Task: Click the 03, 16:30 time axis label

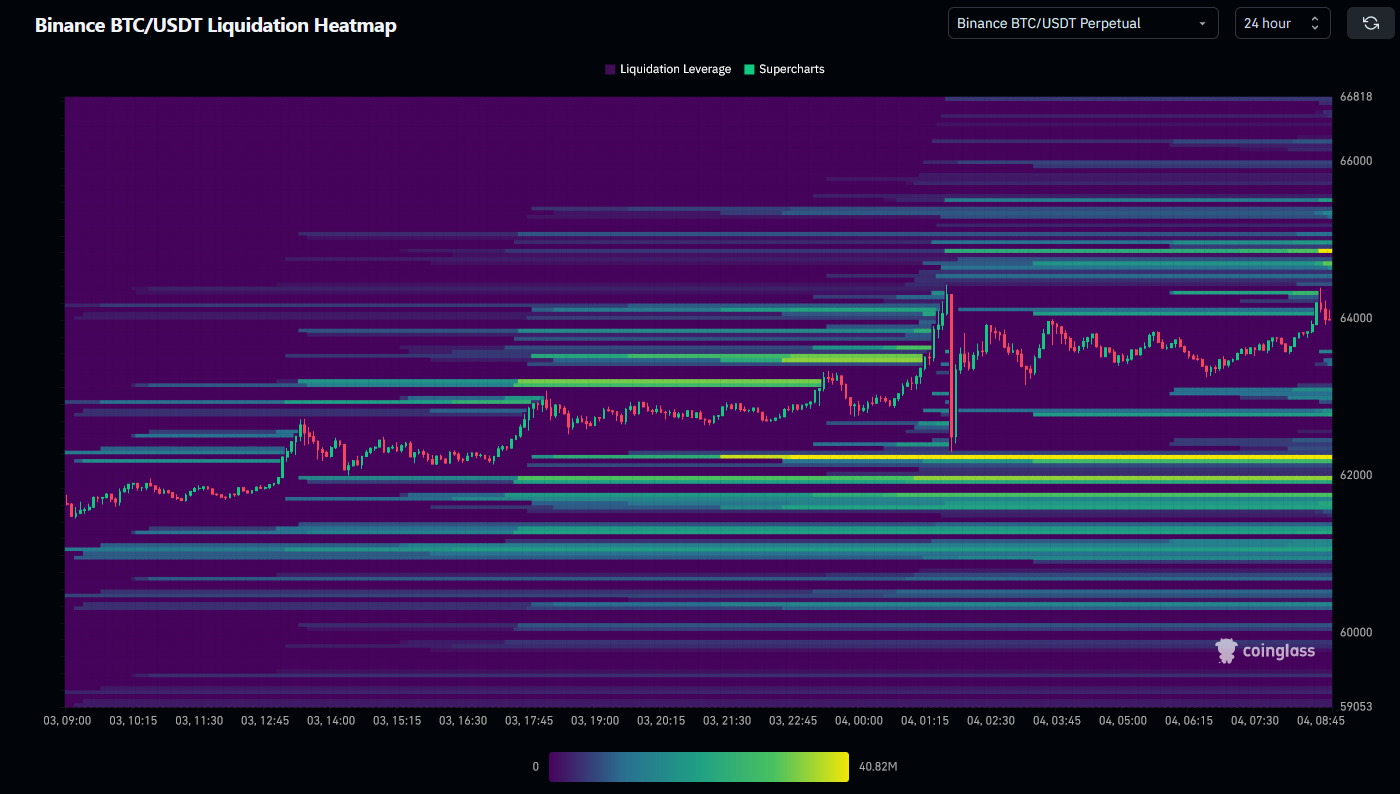Action: [x=463, y=720]
